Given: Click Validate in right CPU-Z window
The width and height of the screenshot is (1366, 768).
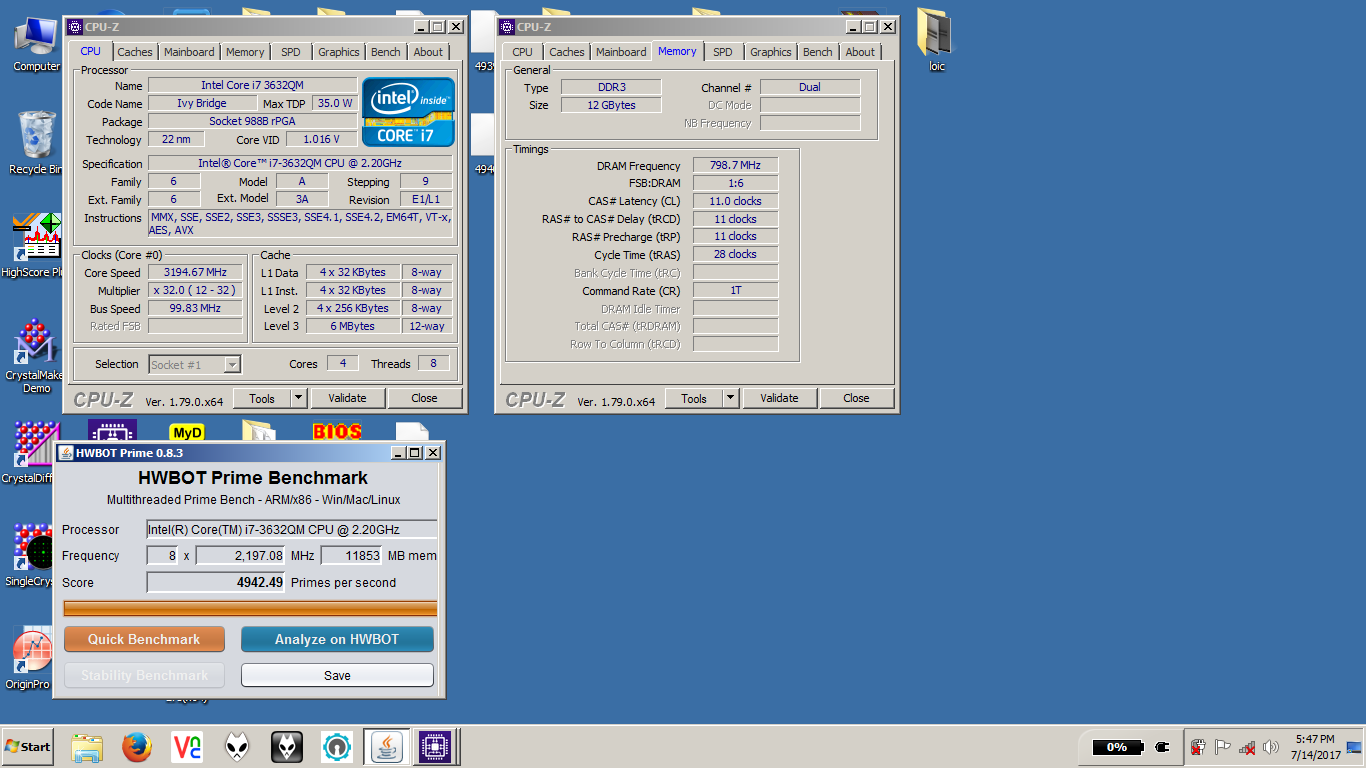Looking at the screenshot, I should (x=779, y=398).
